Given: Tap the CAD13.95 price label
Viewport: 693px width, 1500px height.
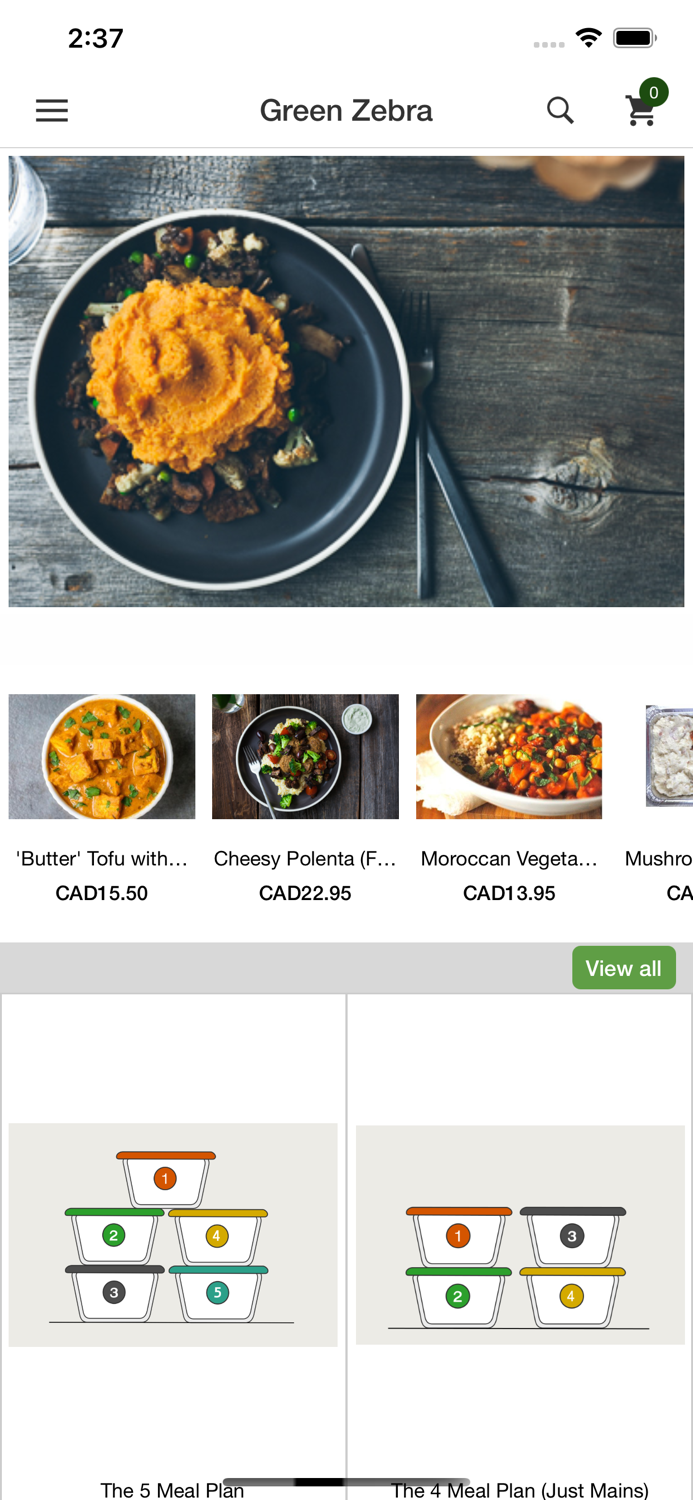Looking at the screenshot, I should 509,893.
